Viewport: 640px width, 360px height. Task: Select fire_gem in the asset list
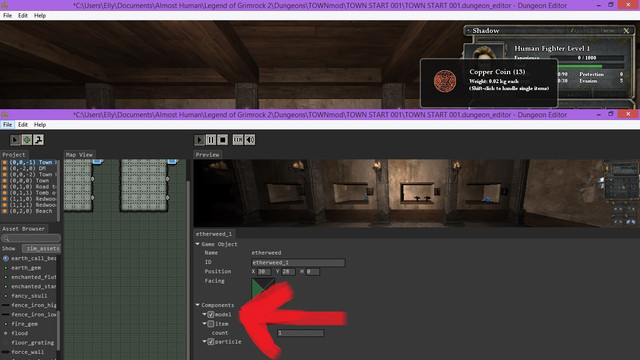24,324
